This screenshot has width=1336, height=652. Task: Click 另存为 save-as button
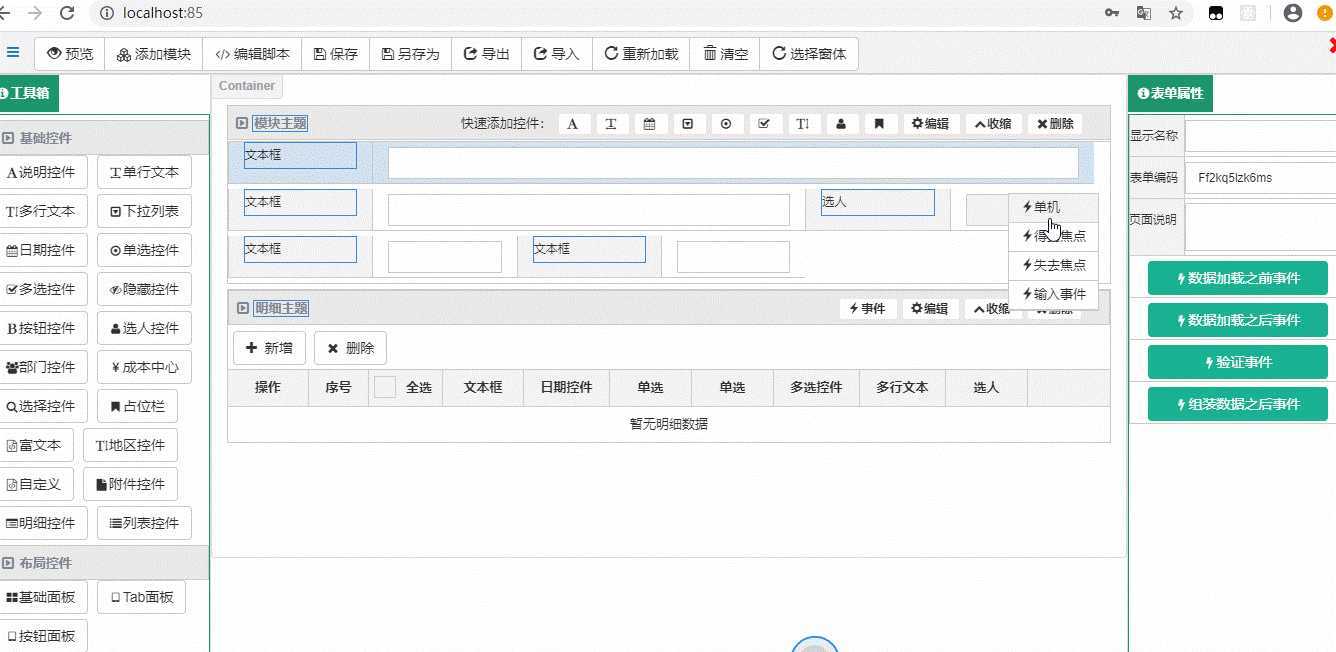410,54
